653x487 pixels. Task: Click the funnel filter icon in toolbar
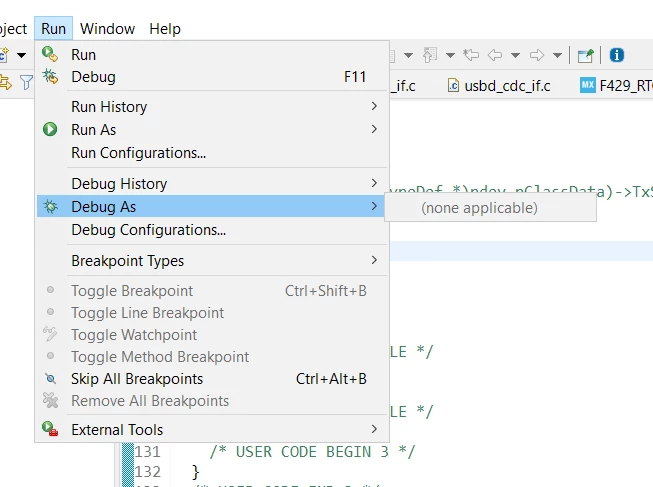(x=26, y=82)
